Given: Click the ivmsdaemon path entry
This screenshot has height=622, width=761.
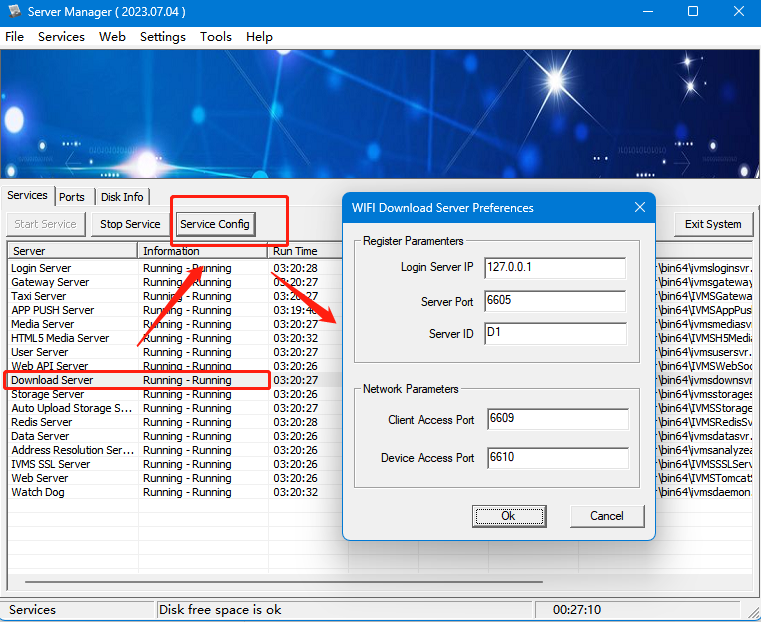Looking at the screenshot, I should [x=705, y=492].
